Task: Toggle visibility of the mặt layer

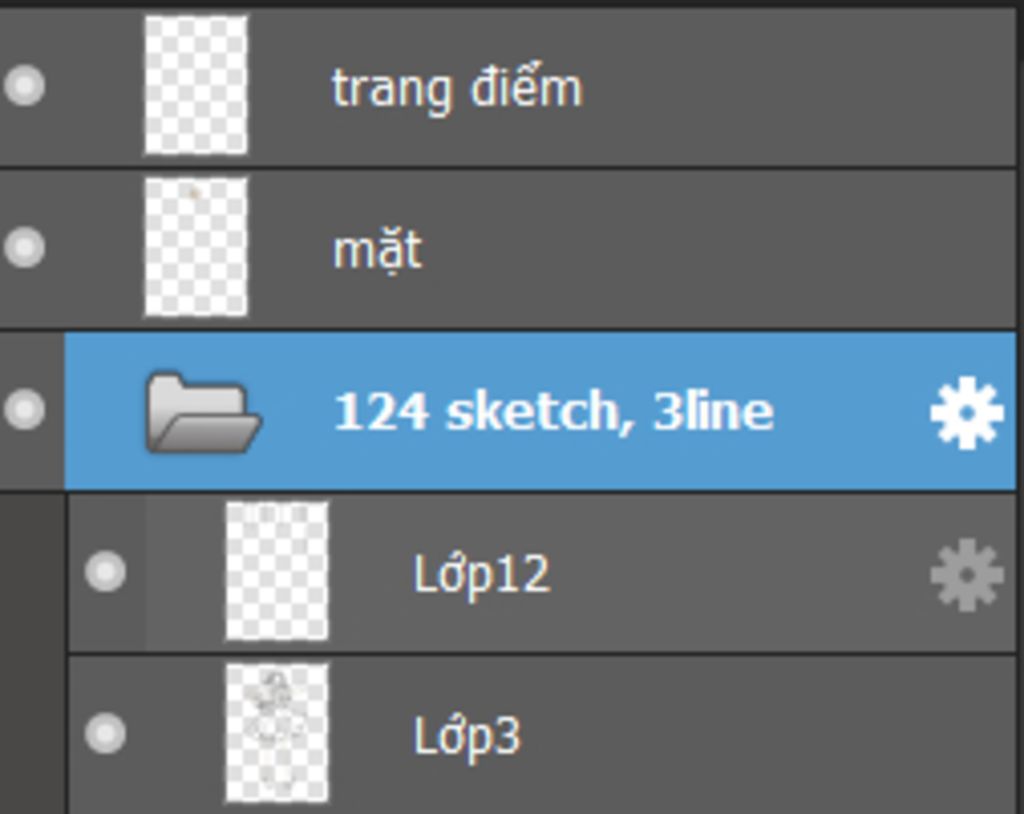Action: pos(24,247)
